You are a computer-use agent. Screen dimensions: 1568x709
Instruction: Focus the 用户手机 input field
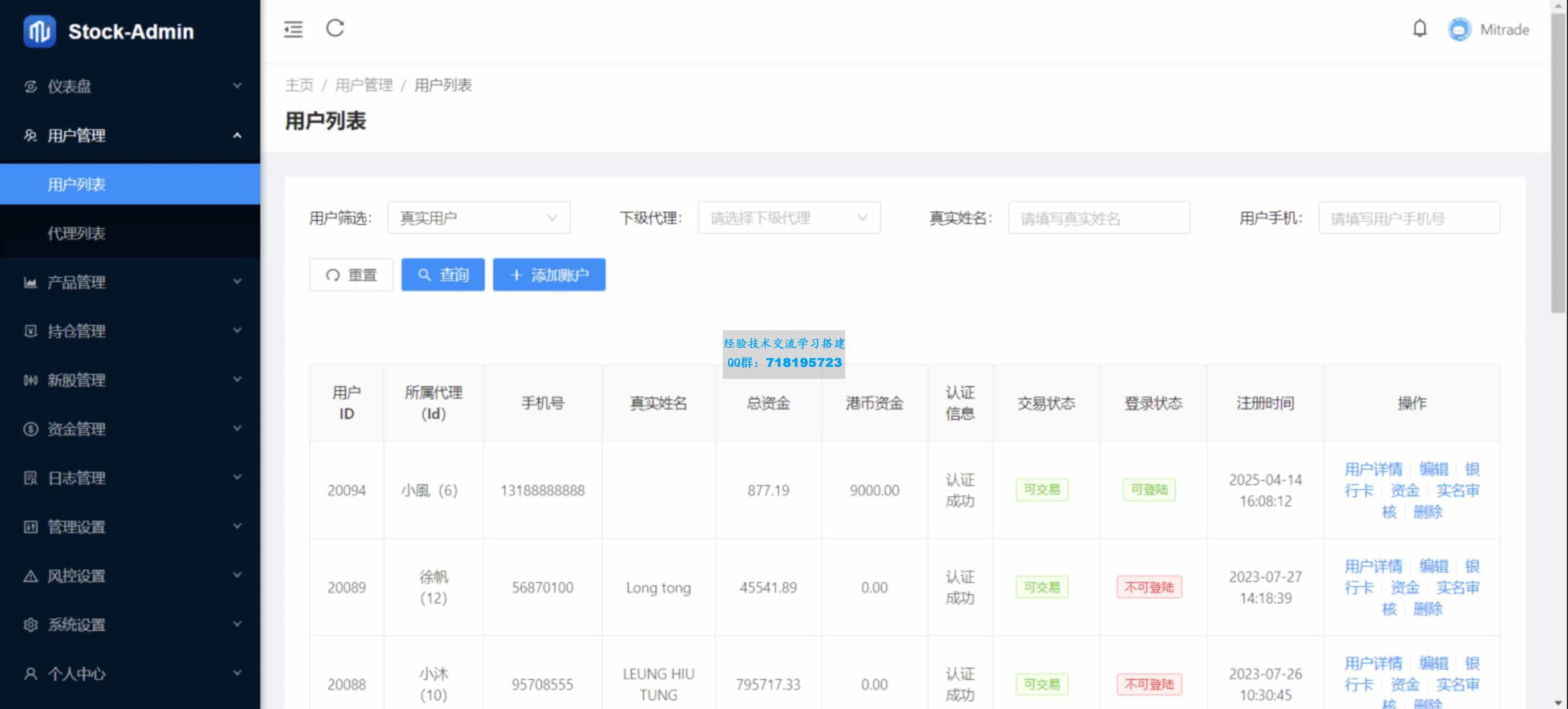pyautogui.click(x=1409, y=218)
